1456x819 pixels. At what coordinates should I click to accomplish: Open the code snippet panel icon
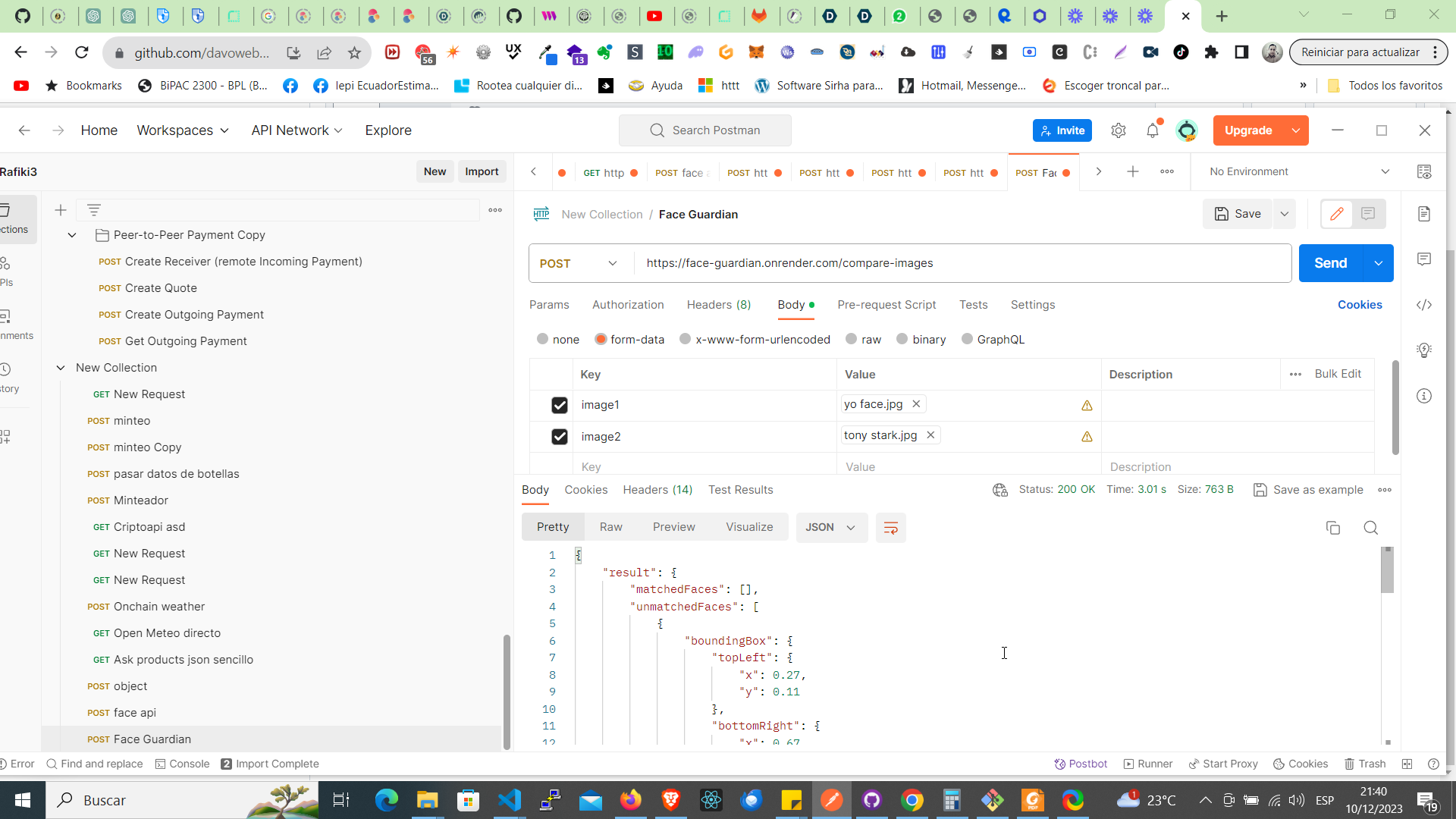click(1424, 305)
